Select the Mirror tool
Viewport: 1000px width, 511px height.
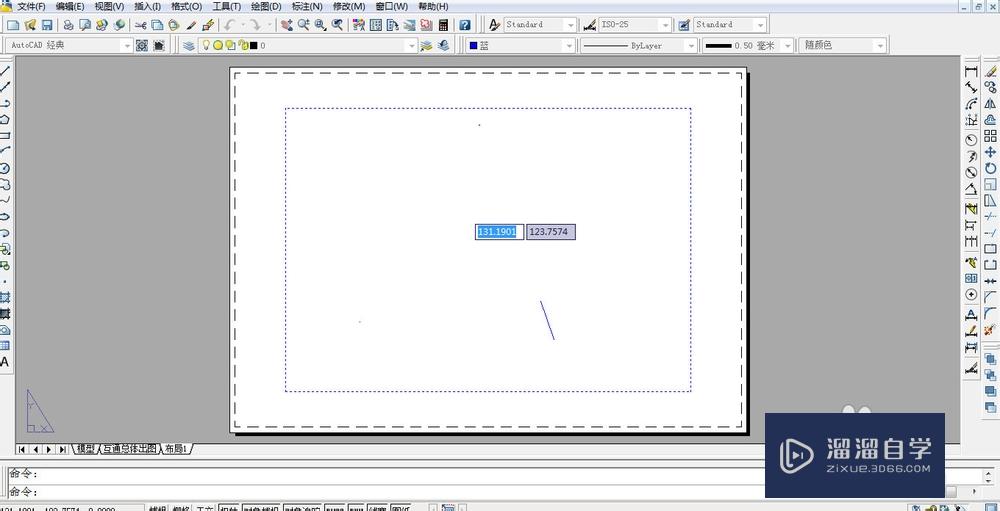(x=990, y=103)
